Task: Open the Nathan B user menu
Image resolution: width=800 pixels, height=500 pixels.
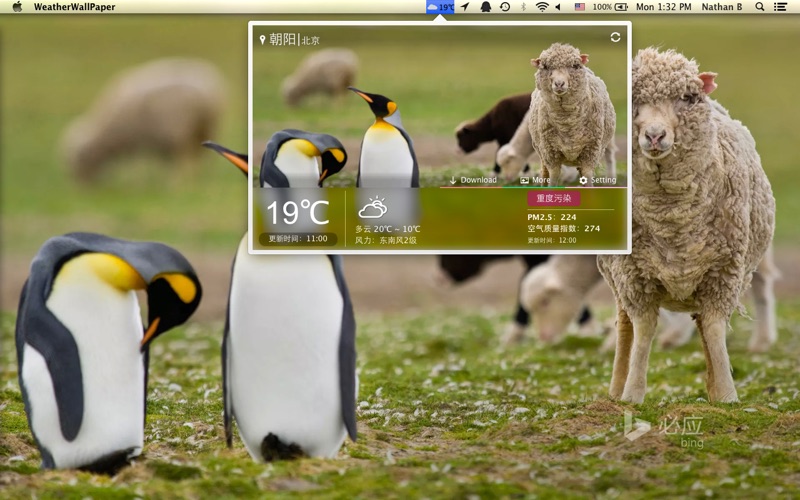Action: pyautogui.click(x=723, y=7)
